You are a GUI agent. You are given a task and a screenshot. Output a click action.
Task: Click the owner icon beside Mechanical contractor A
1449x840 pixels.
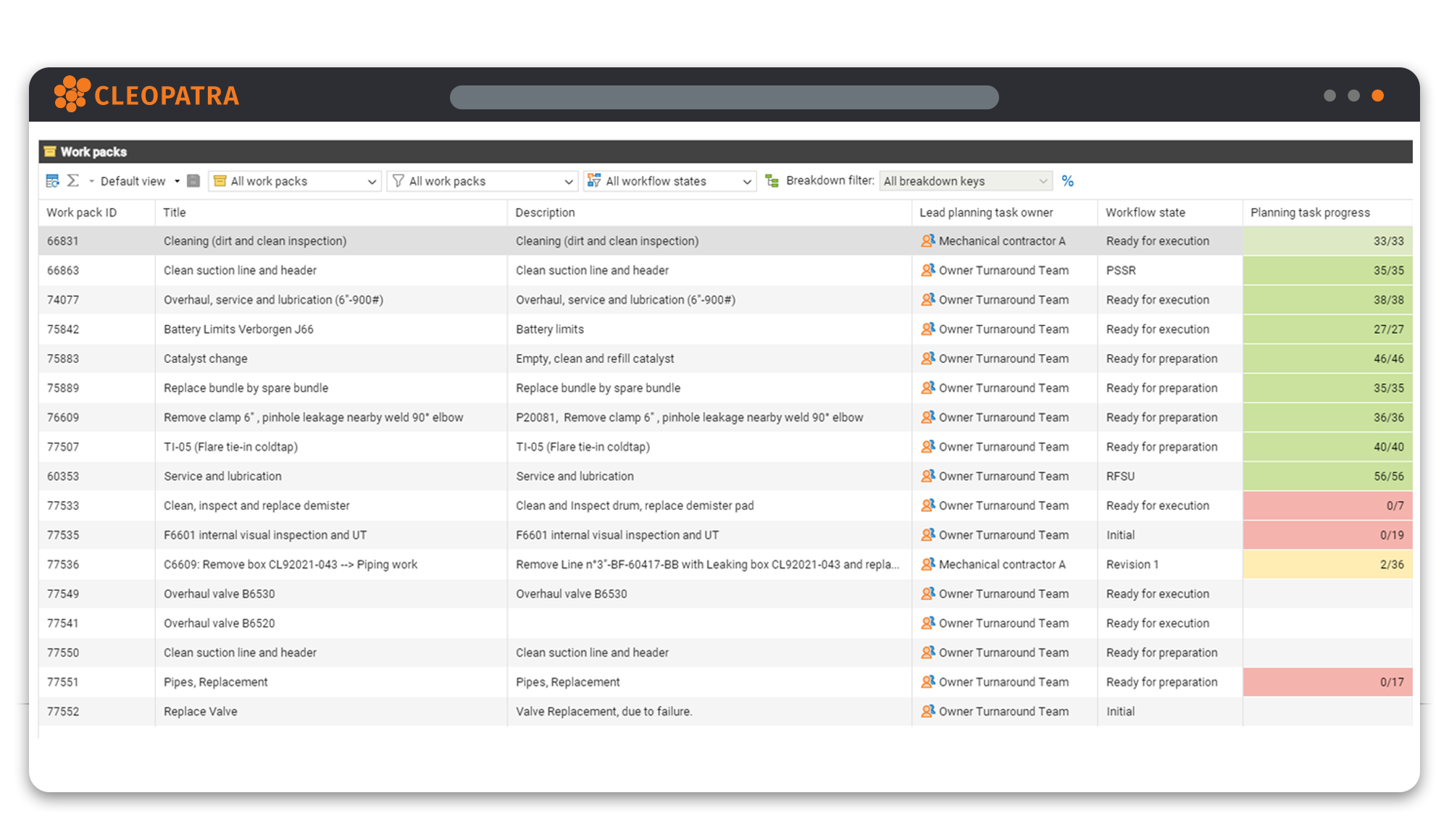pyautogui.click(x=928, y=240)
